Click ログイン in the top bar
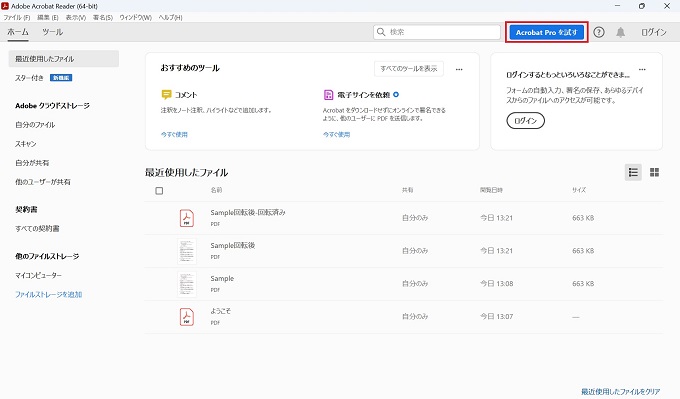The width and height of the screenshot is (680, 399). 654,32
